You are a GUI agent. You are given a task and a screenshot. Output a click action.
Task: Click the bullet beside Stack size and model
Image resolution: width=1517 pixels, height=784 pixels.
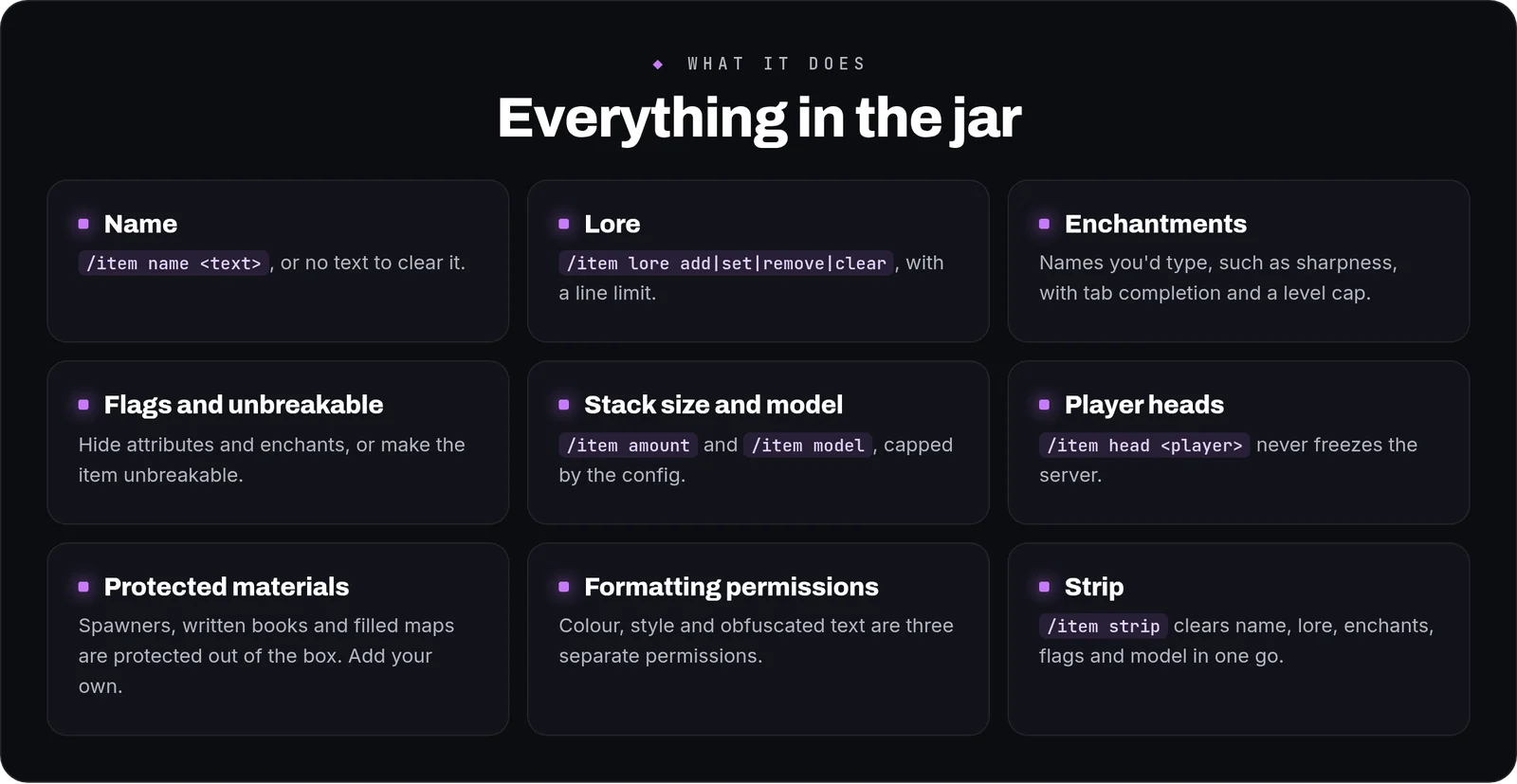click(x=564, y=405)
